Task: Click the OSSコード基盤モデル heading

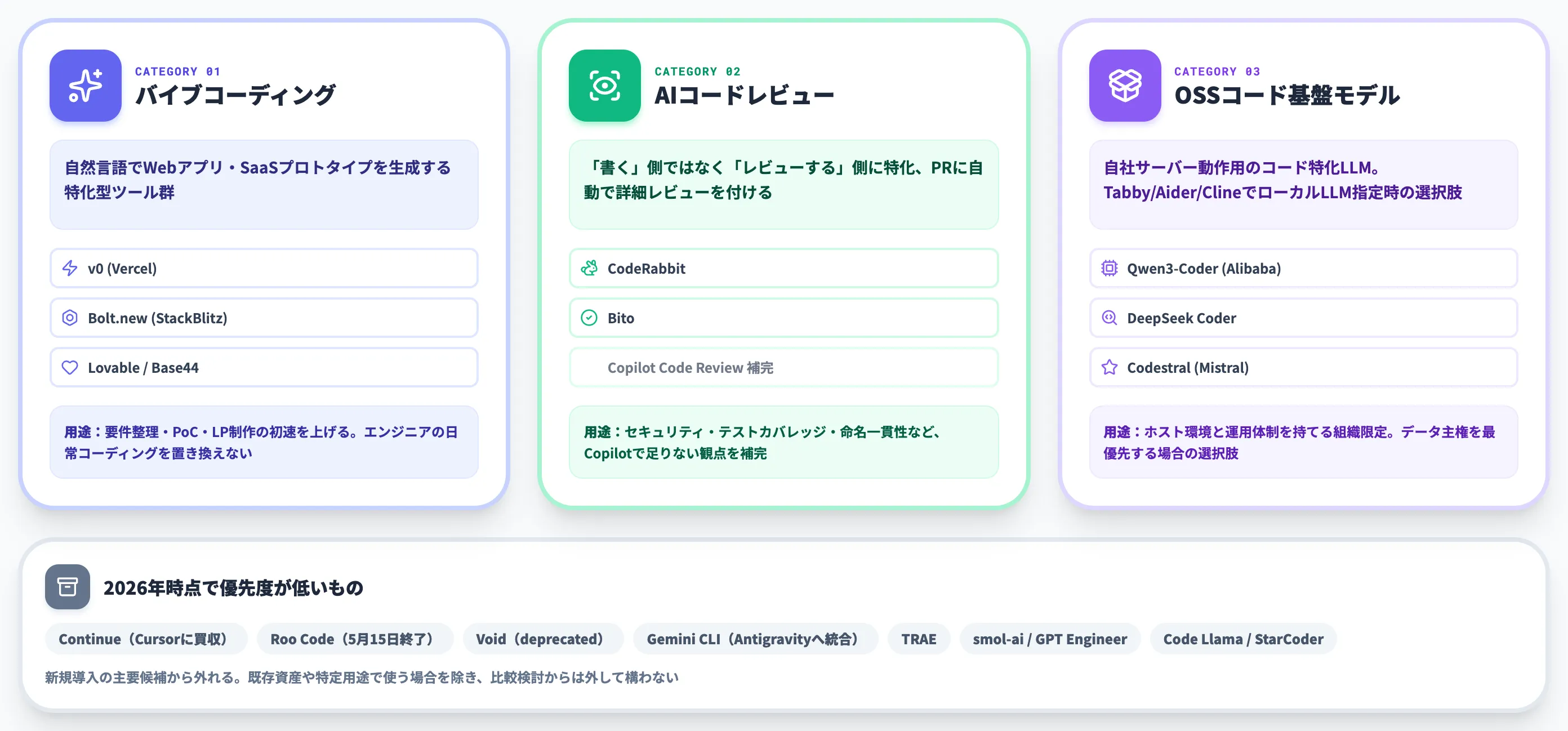Action: pyautogui.click(x=1287, y=95)
